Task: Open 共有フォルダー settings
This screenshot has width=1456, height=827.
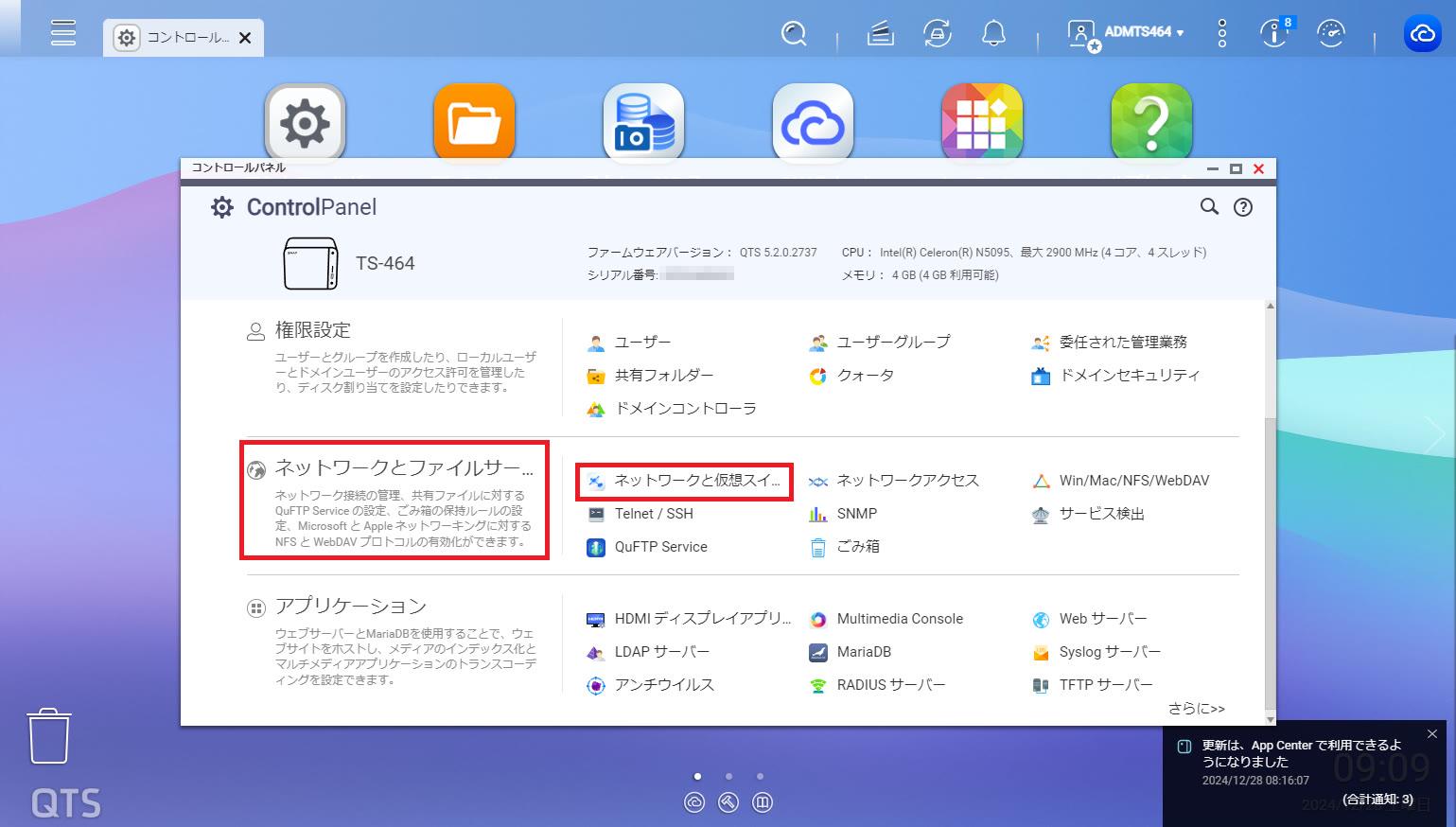Action: click(650, 376)
